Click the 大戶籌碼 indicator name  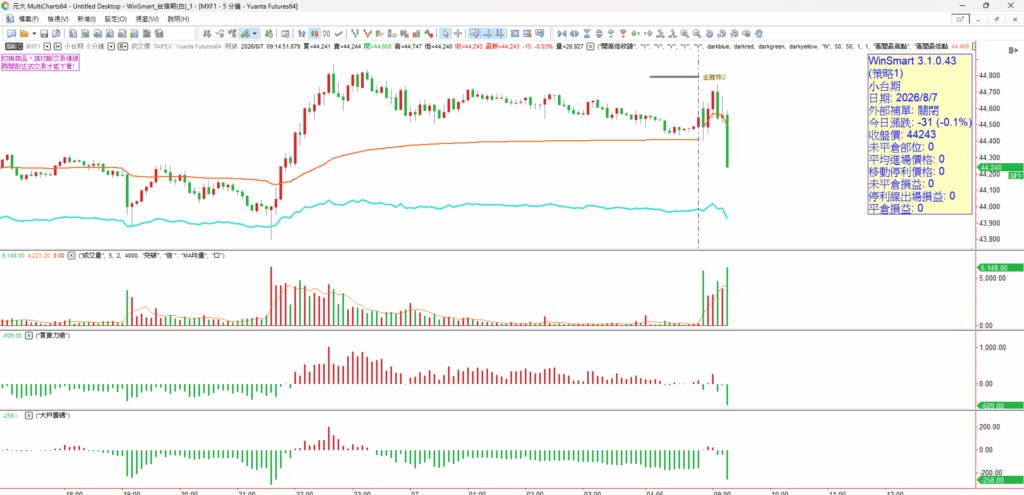pyautogui.click(x=55, y=415)
